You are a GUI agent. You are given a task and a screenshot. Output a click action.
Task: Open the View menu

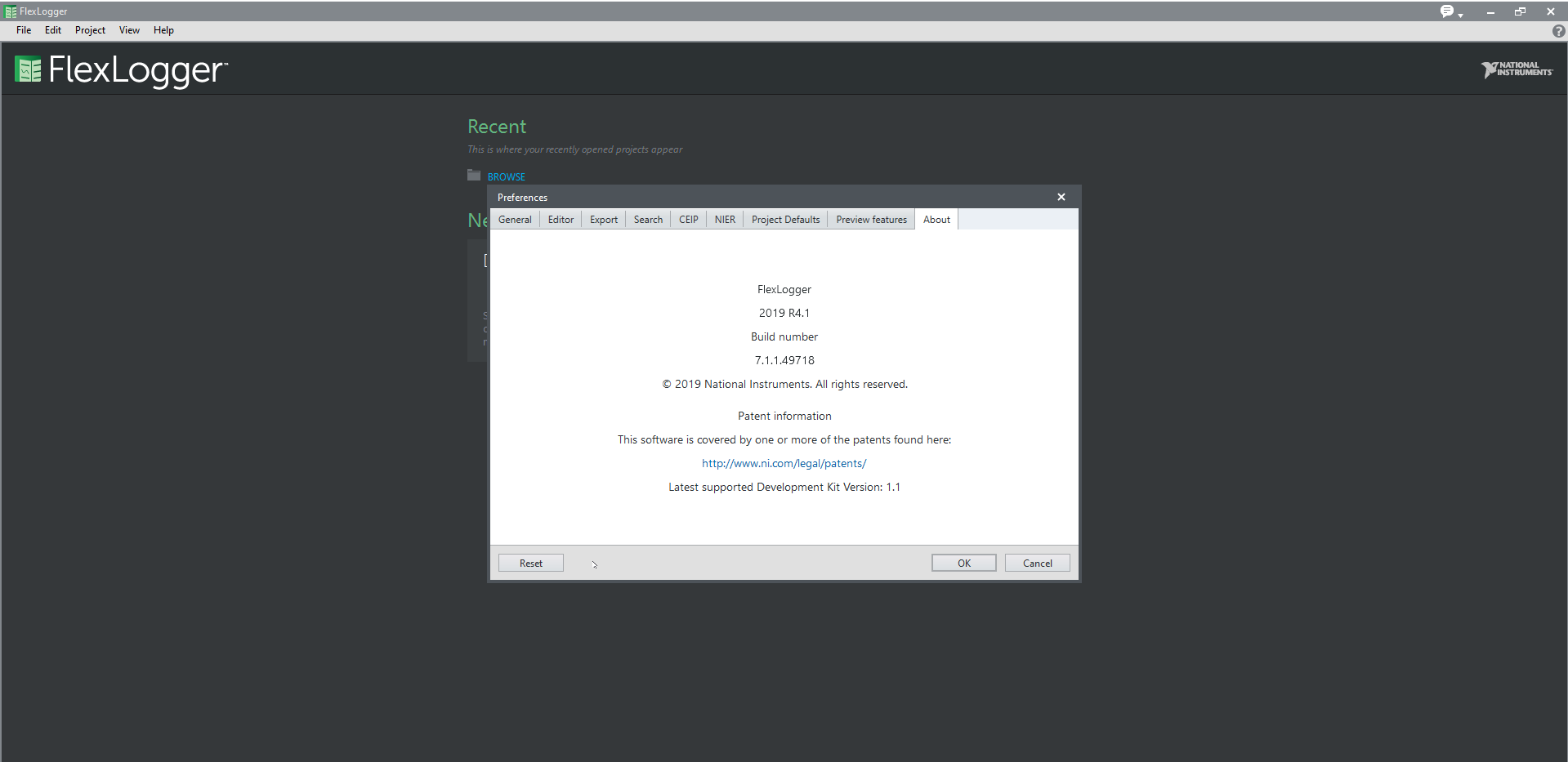tap(129, 30)
